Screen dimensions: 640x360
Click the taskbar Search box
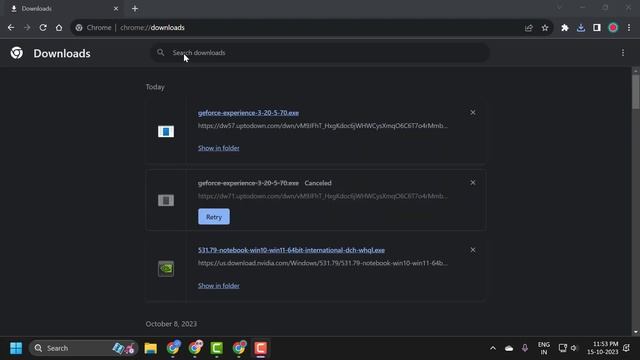click(84, 348)
